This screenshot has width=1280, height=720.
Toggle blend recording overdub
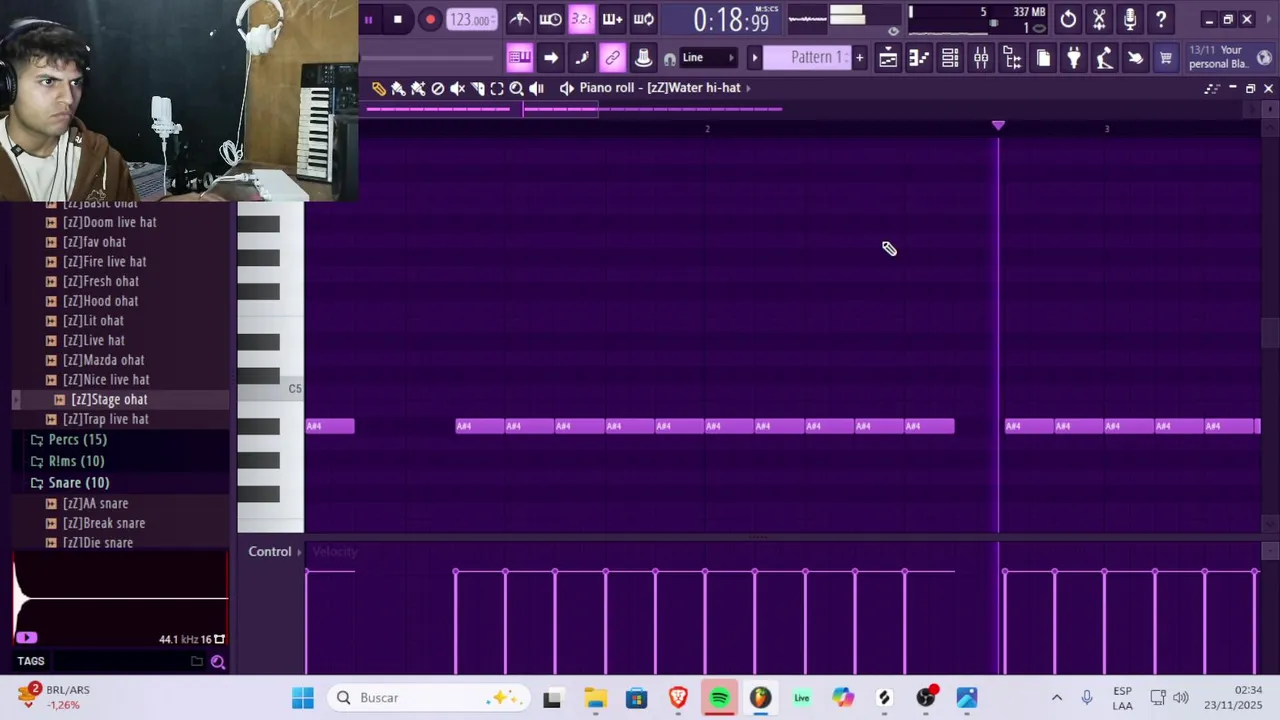(x=612, y=19)
